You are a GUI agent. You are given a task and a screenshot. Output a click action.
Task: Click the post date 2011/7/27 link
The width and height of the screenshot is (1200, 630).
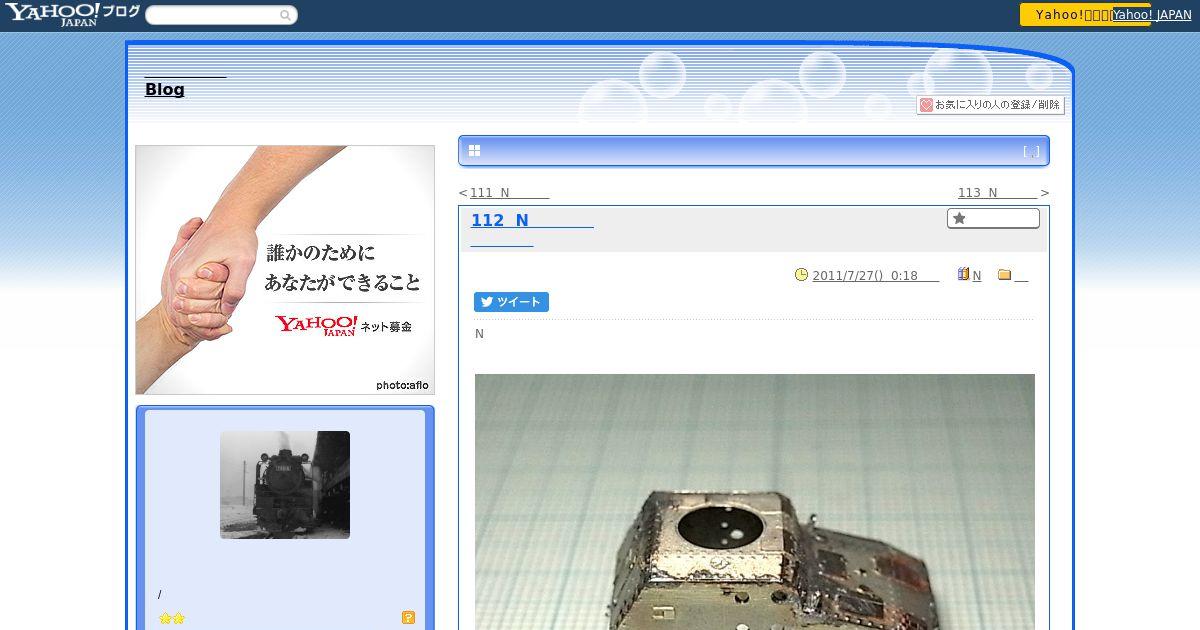[x=875, y=276]
